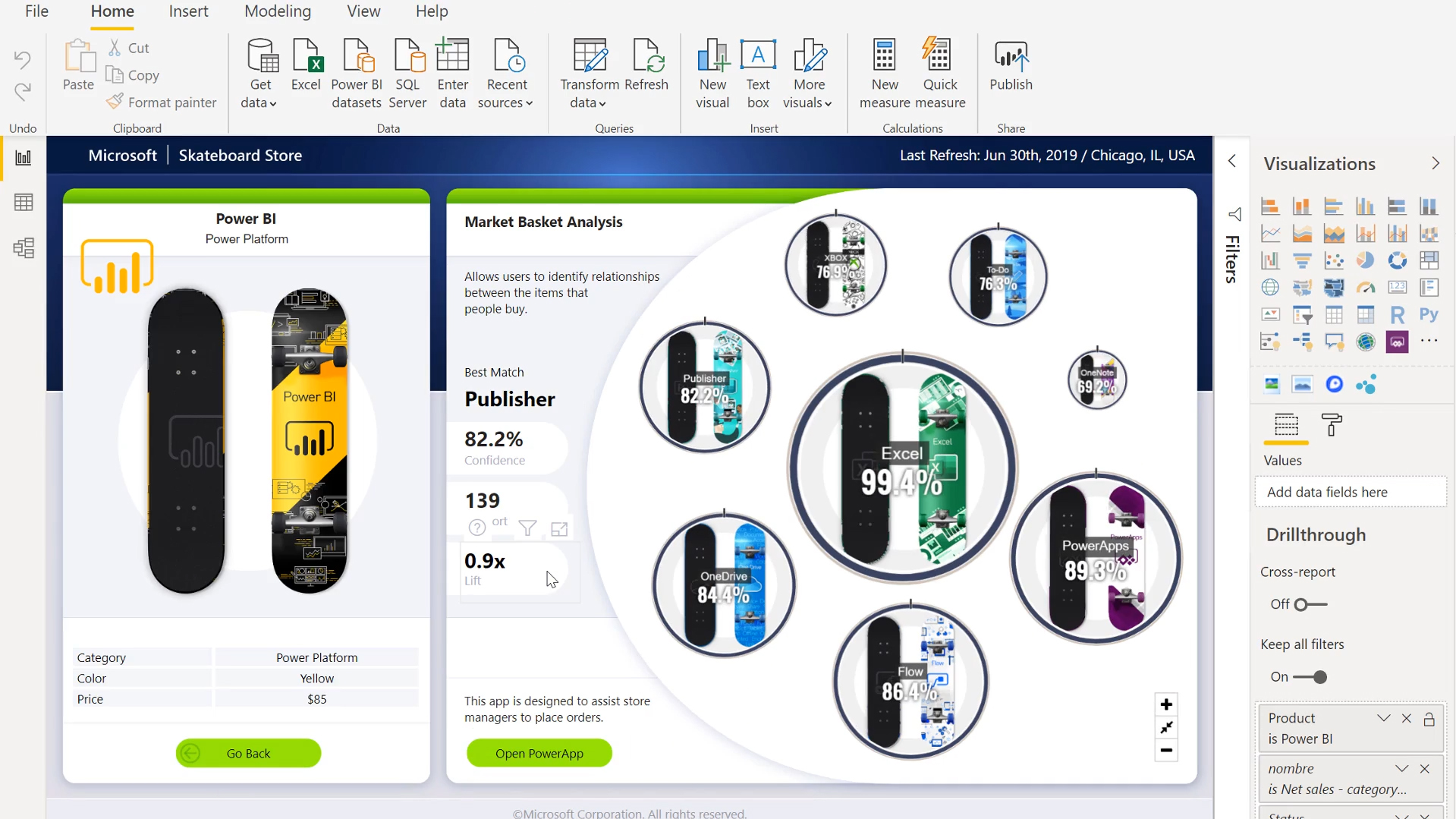Screen dimensions: 1456x819
Task: Select the stacked bar chart visual
Action: point(1270,206)
